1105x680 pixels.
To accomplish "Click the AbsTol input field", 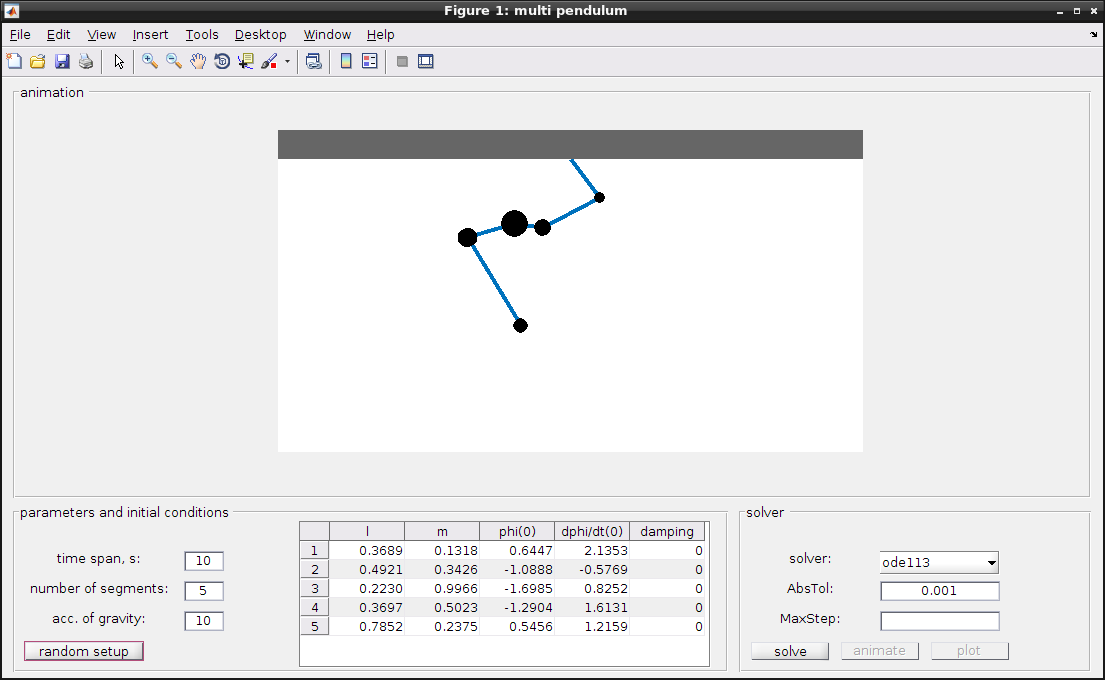I will click(939, 591).
